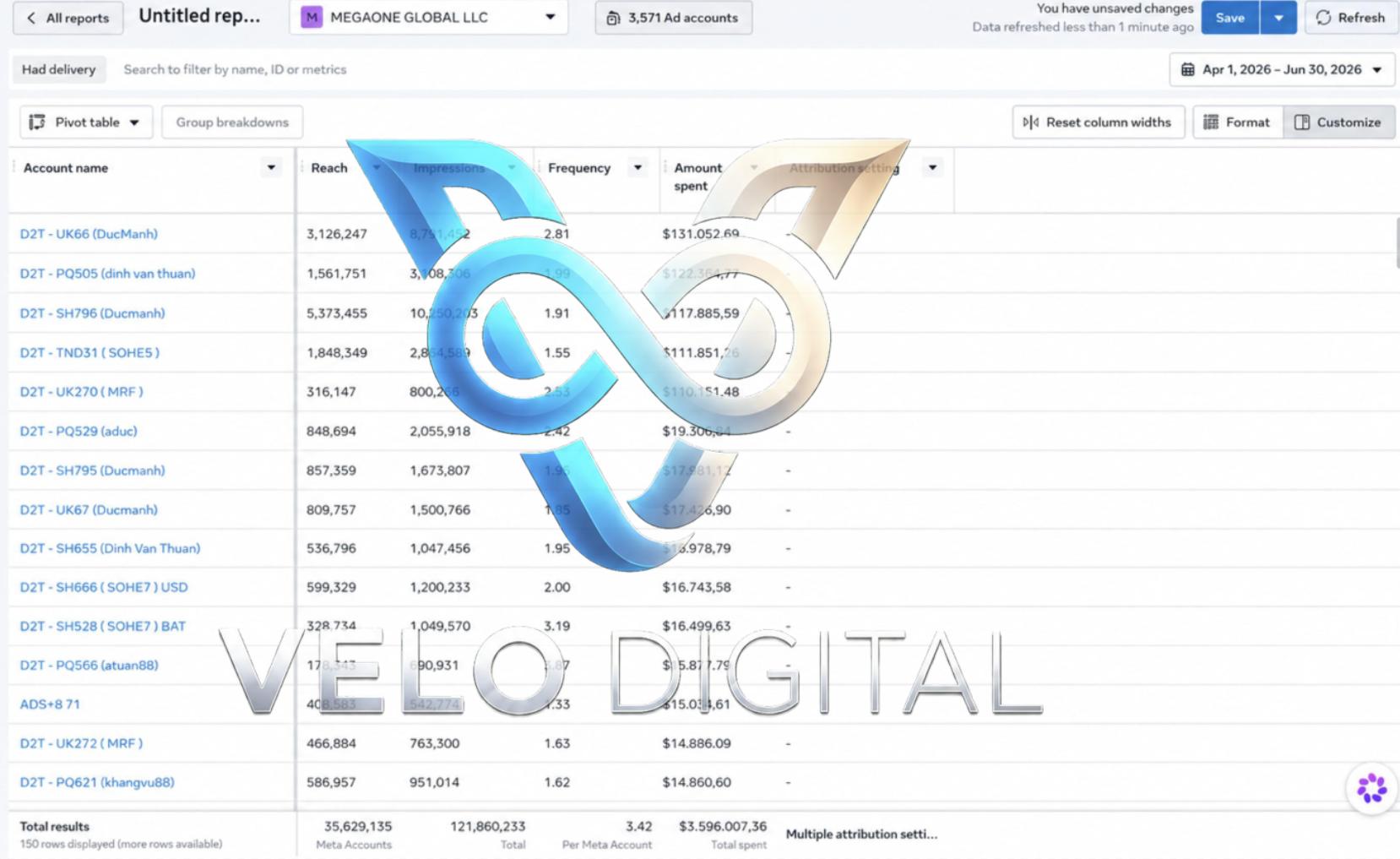The height and width of the screenshot is (859, 1400).
Task: Rename the Untitled report title
Action: point(199,16)
